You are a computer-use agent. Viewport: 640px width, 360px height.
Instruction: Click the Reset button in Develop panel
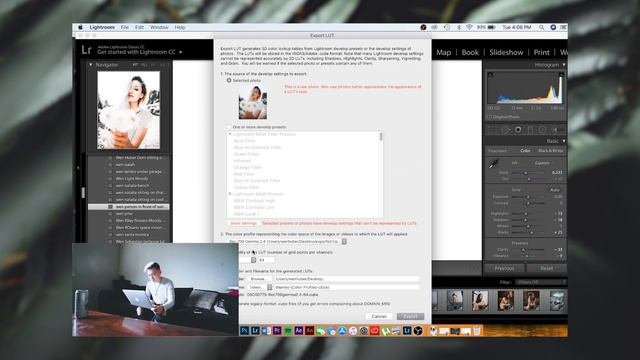pyautogui.click(x=547, y=268)
